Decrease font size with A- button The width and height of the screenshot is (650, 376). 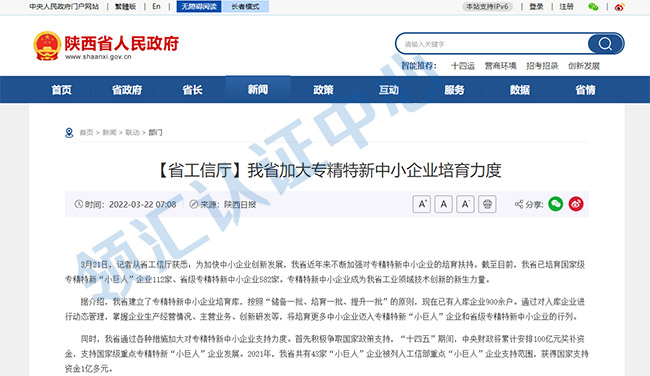465,204
